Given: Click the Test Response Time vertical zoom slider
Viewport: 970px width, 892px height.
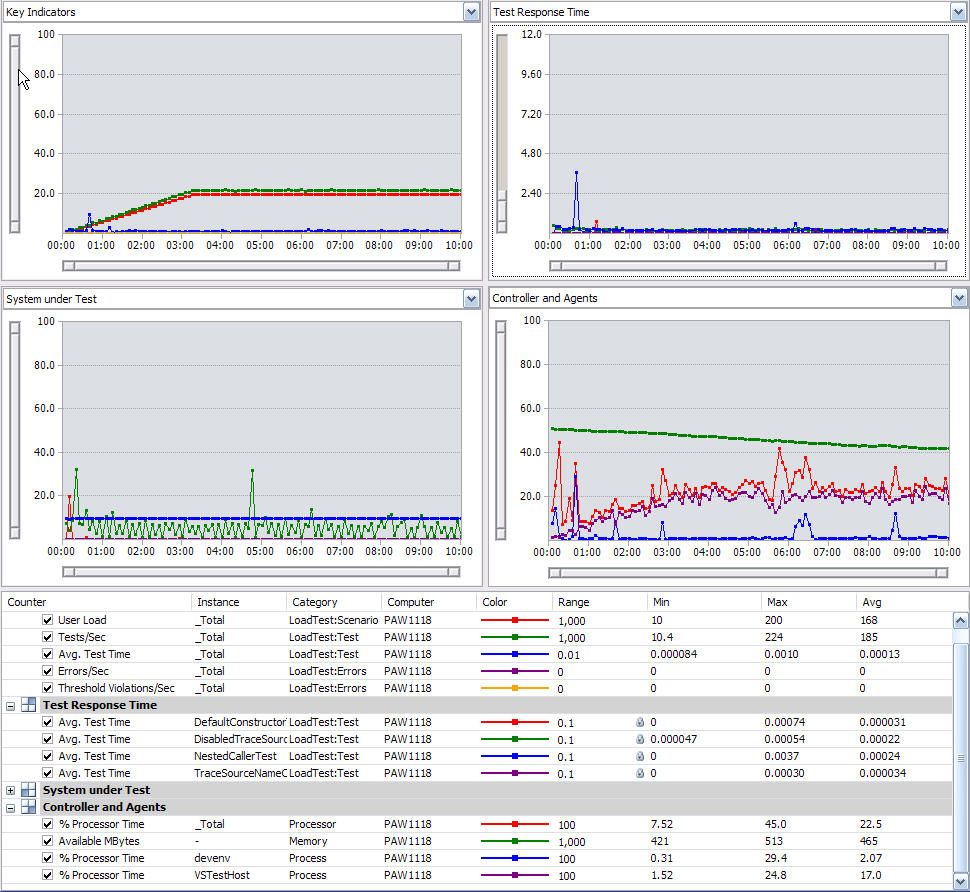Looking at the screenshot, I should [502, 134].
